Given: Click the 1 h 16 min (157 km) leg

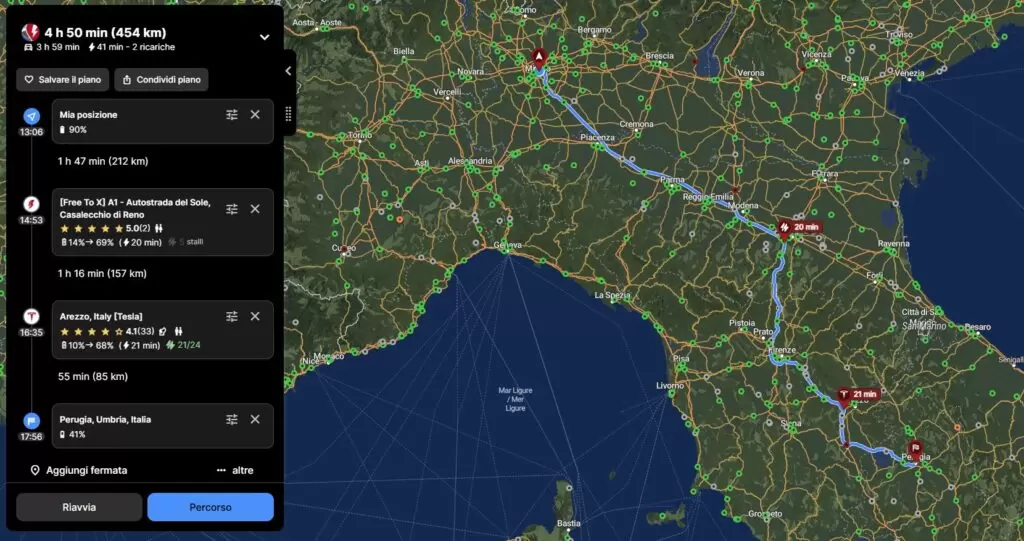Looking at the screenshot, I should [102, 274].
